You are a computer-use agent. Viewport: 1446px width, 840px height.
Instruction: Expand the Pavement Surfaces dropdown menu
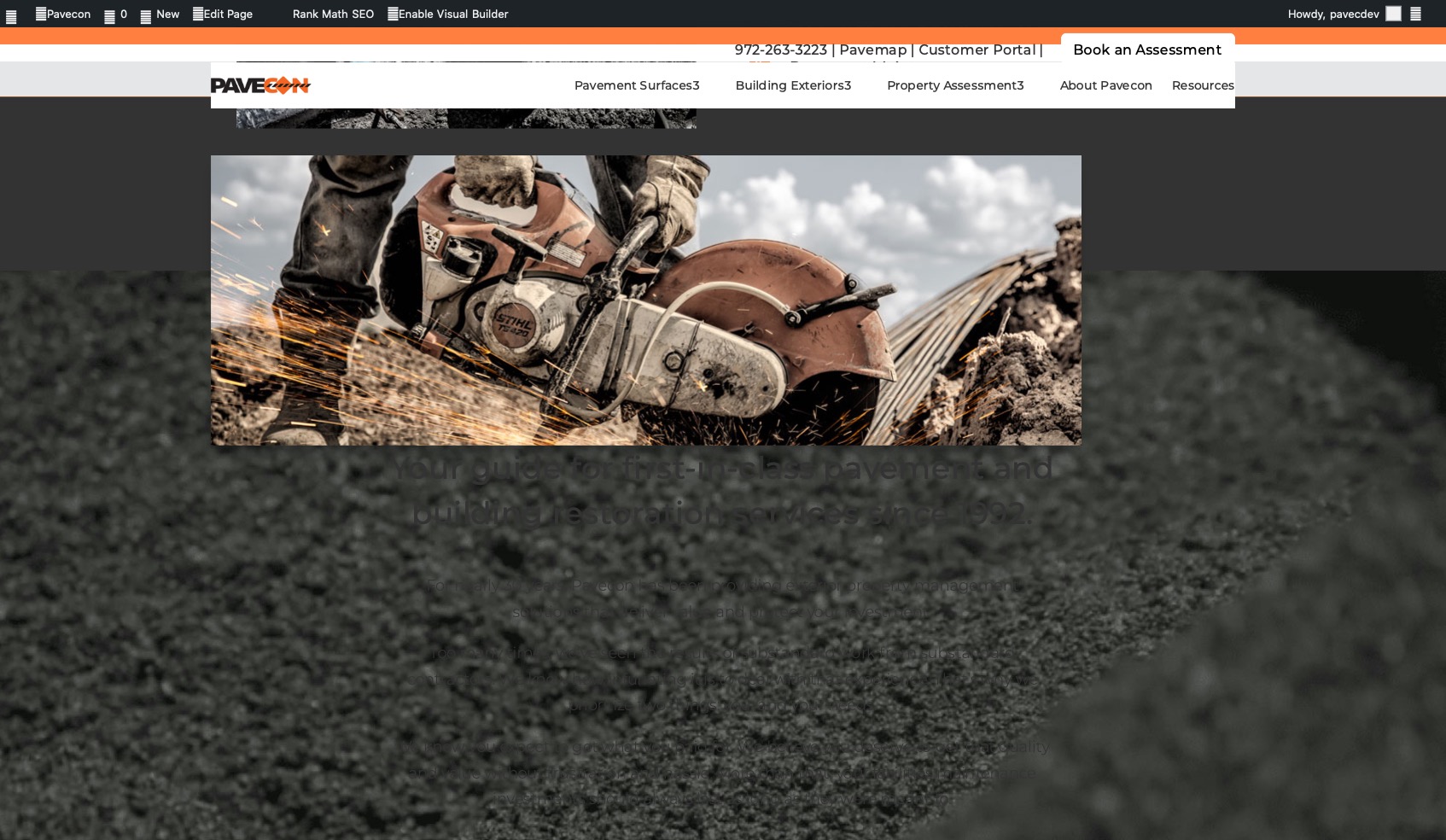point(636,85)
